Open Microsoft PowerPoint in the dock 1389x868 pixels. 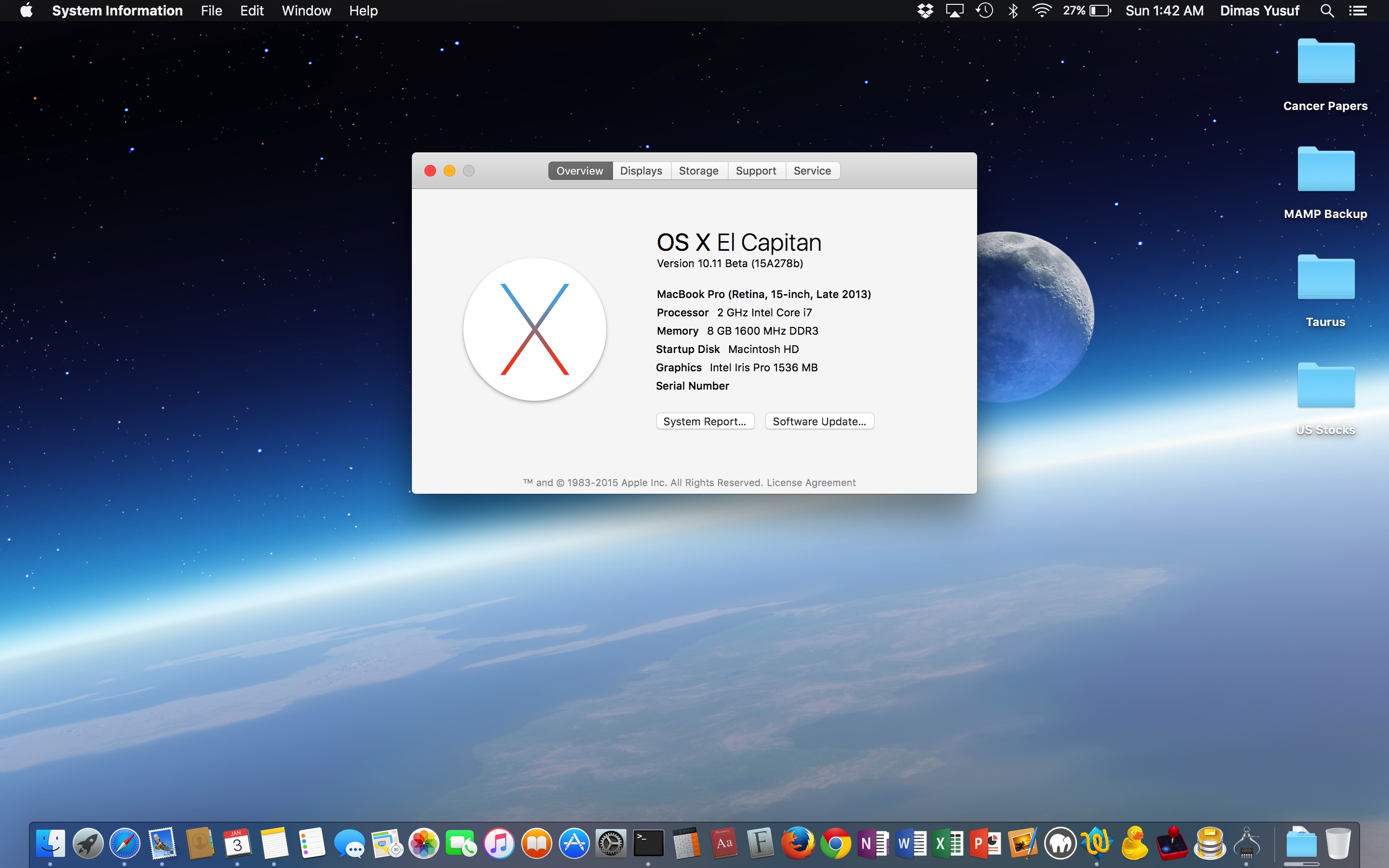(x=985, y=843)
